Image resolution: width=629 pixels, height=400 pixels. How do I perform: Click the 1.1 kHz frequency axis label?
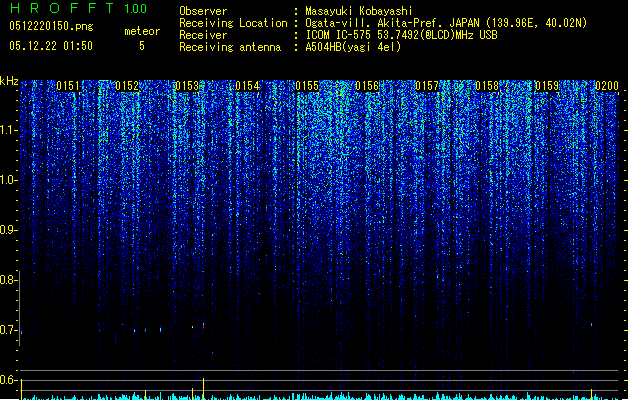8,130
